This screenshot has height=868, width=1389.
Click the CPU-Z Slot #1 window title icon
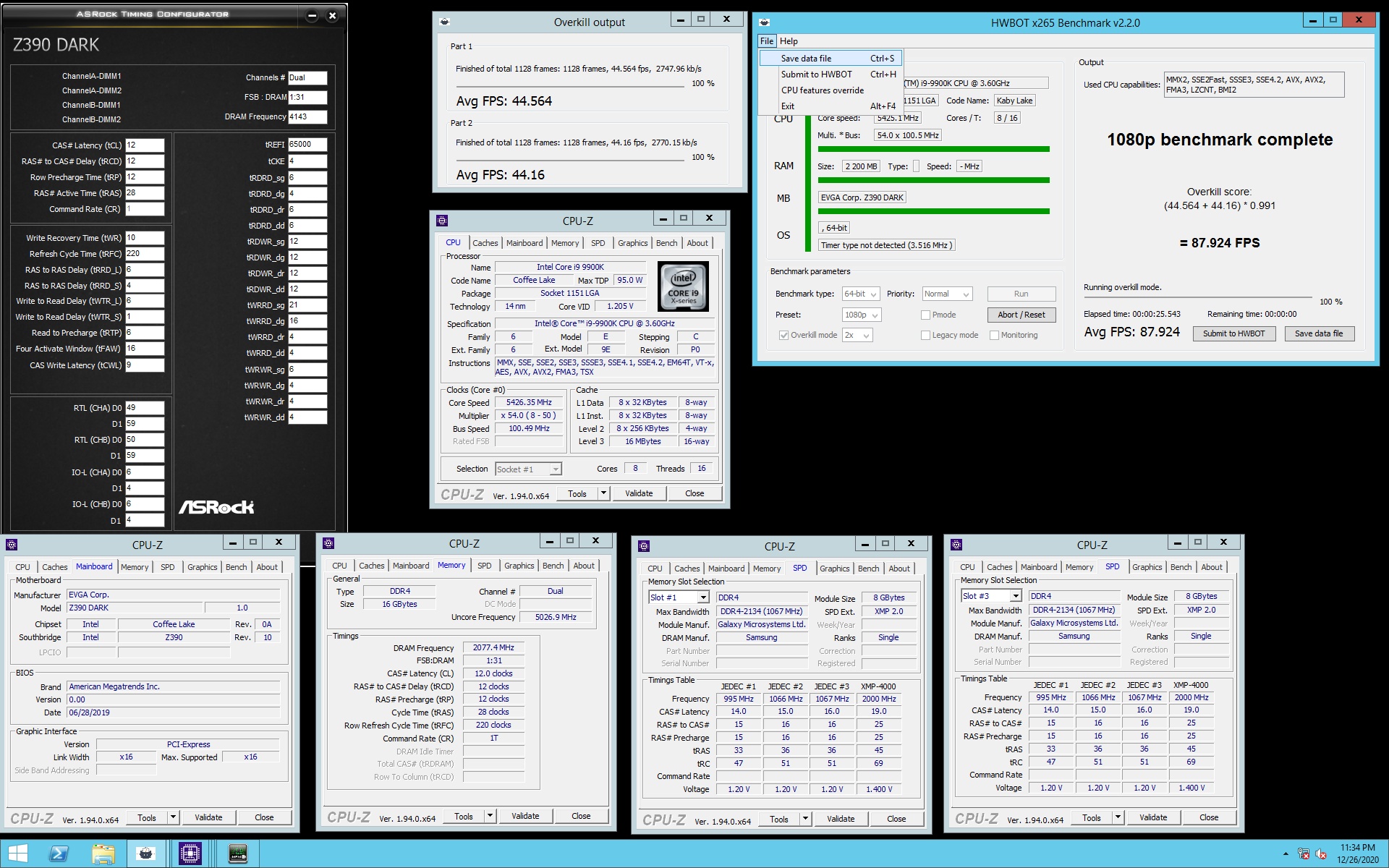[644, 546]
